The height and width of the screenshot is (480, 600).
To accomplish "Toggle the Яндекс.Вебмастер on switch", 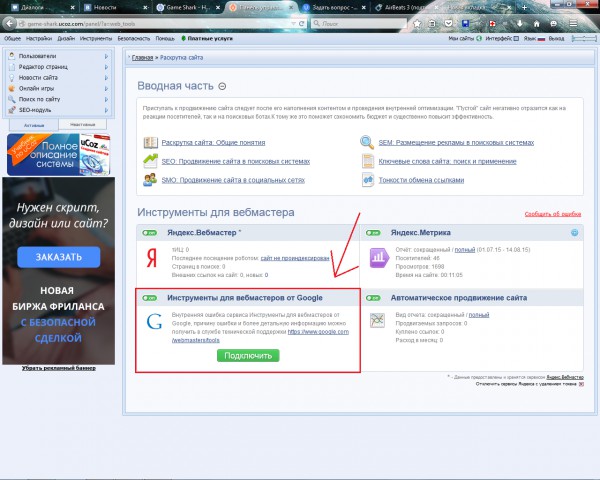I will pos(150,233).
